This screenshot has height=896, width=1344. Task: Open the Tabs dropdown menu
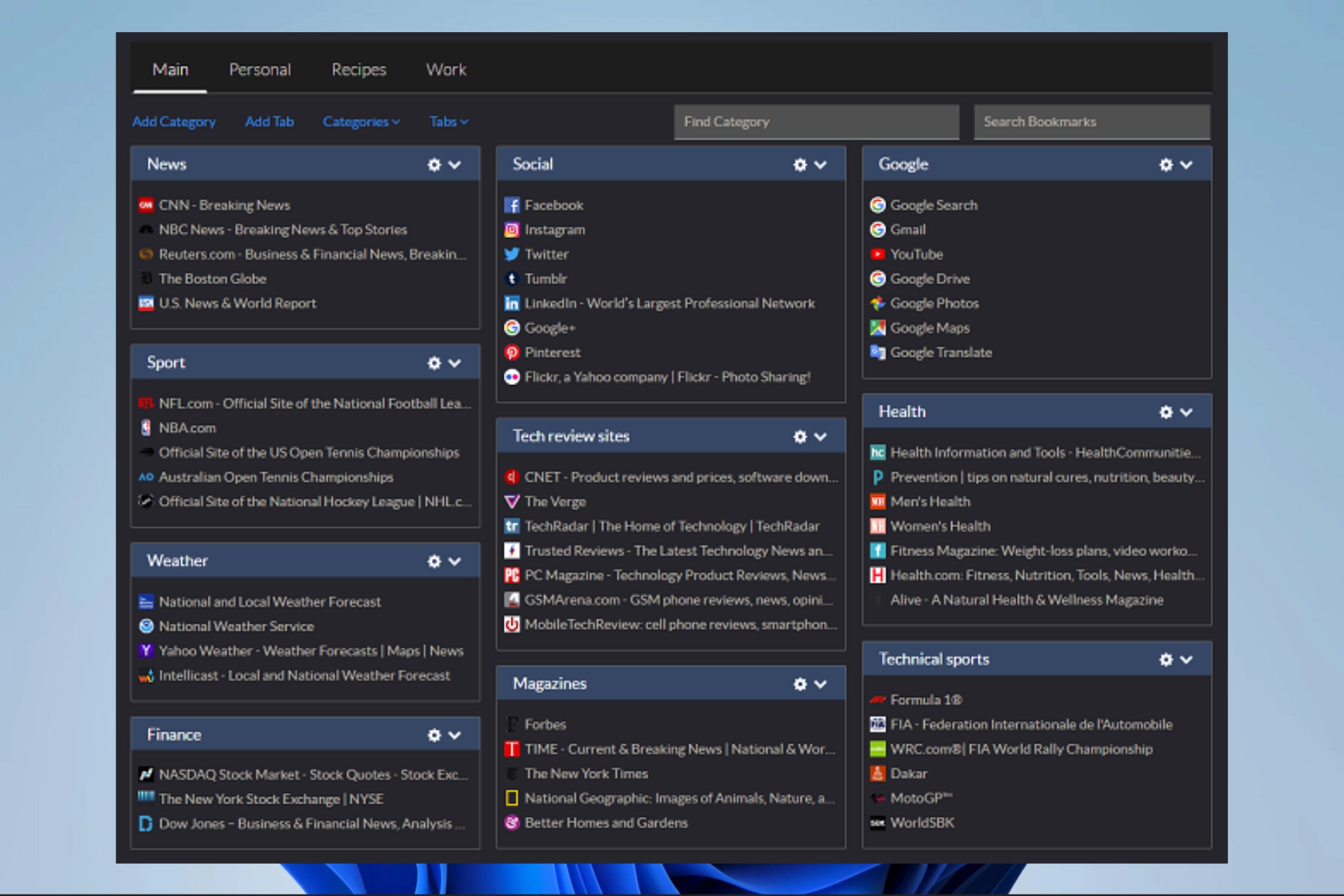coord(449,122)
